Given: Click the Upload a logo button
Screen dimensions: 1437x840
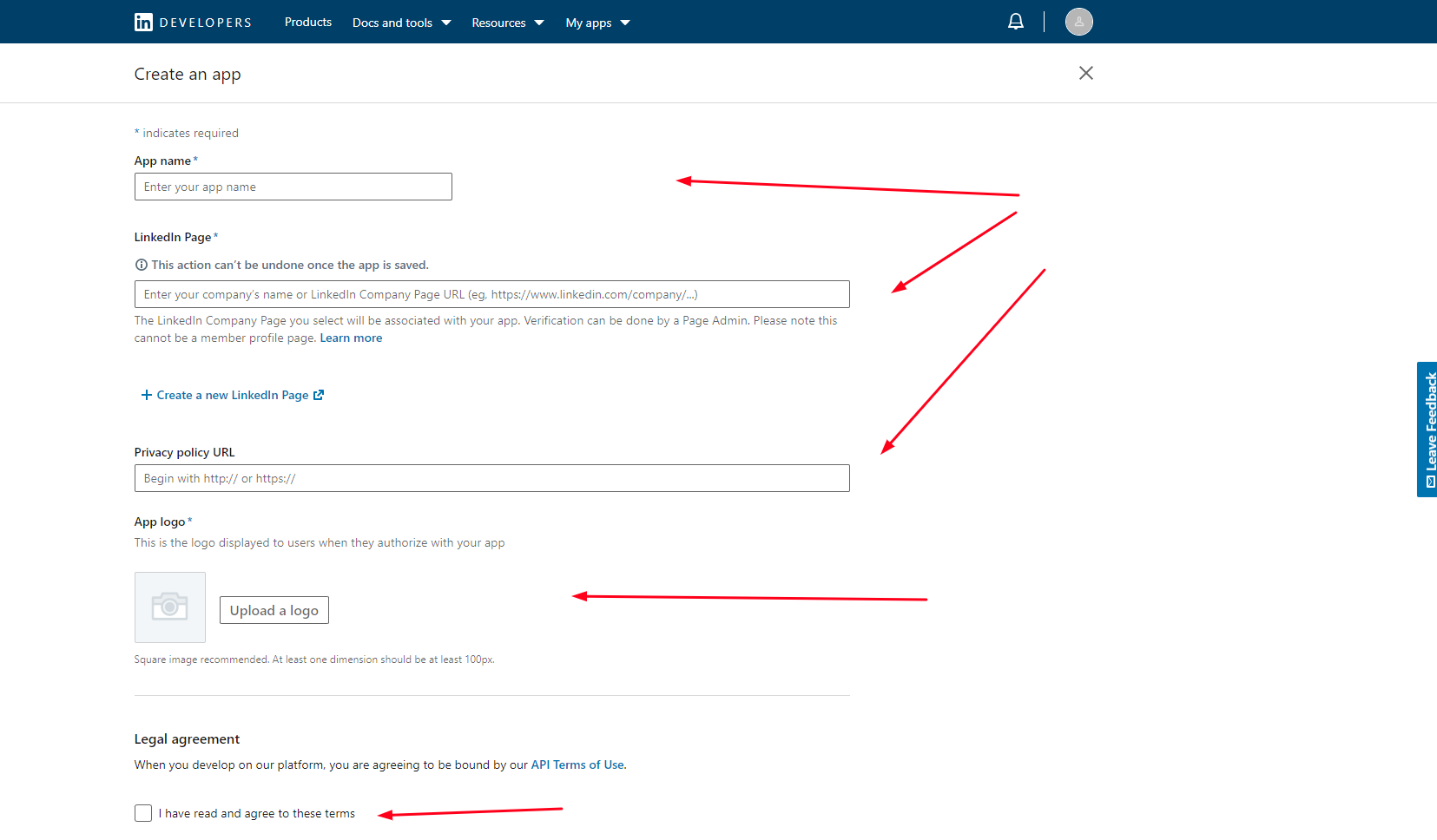Looking at the screenshot, I should coord(274,610).
